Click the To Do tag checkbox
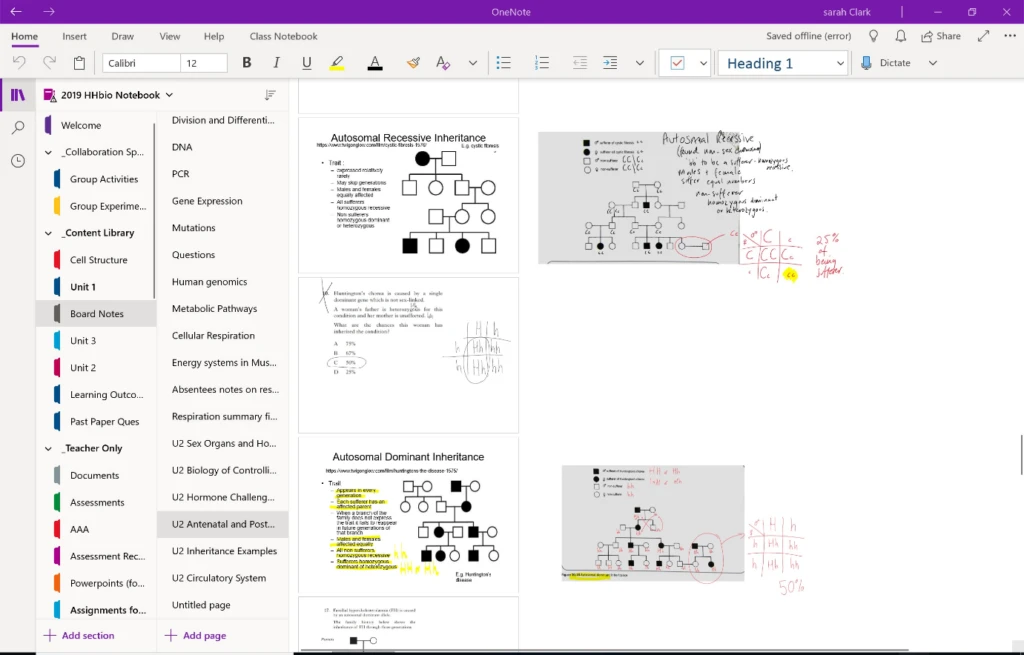Screen dimensions: 1024x655 [677, 63]
